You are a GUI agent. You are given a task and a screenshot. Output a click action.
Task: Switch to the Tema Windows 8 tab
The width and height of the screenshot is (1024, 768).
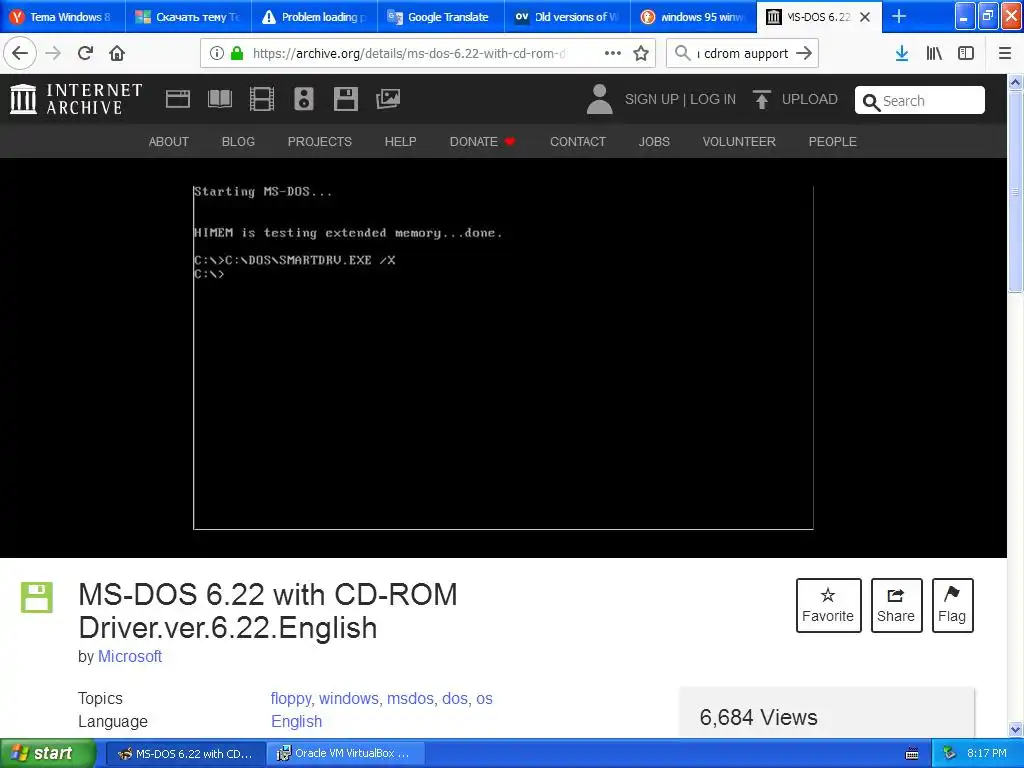pyautogui.click(x=63, y=17)
